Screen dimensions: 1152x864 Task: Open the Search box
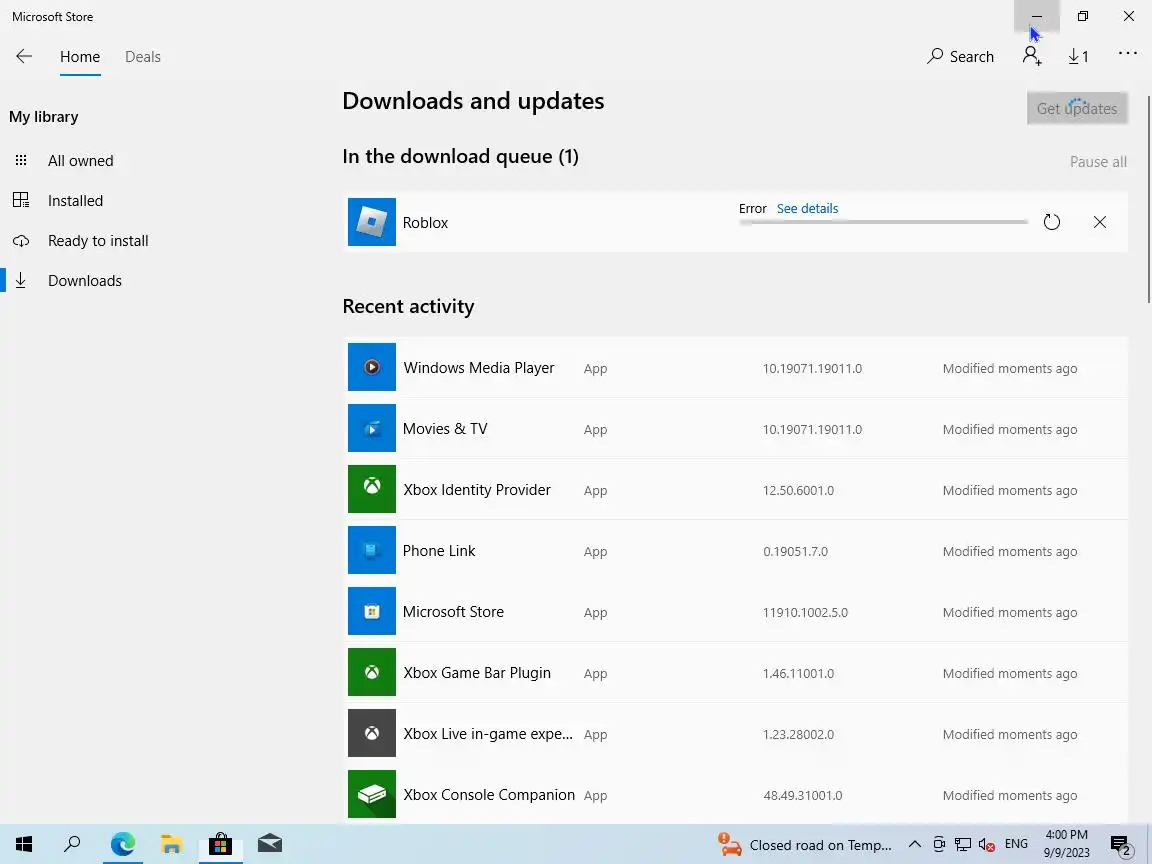point(960,57)
